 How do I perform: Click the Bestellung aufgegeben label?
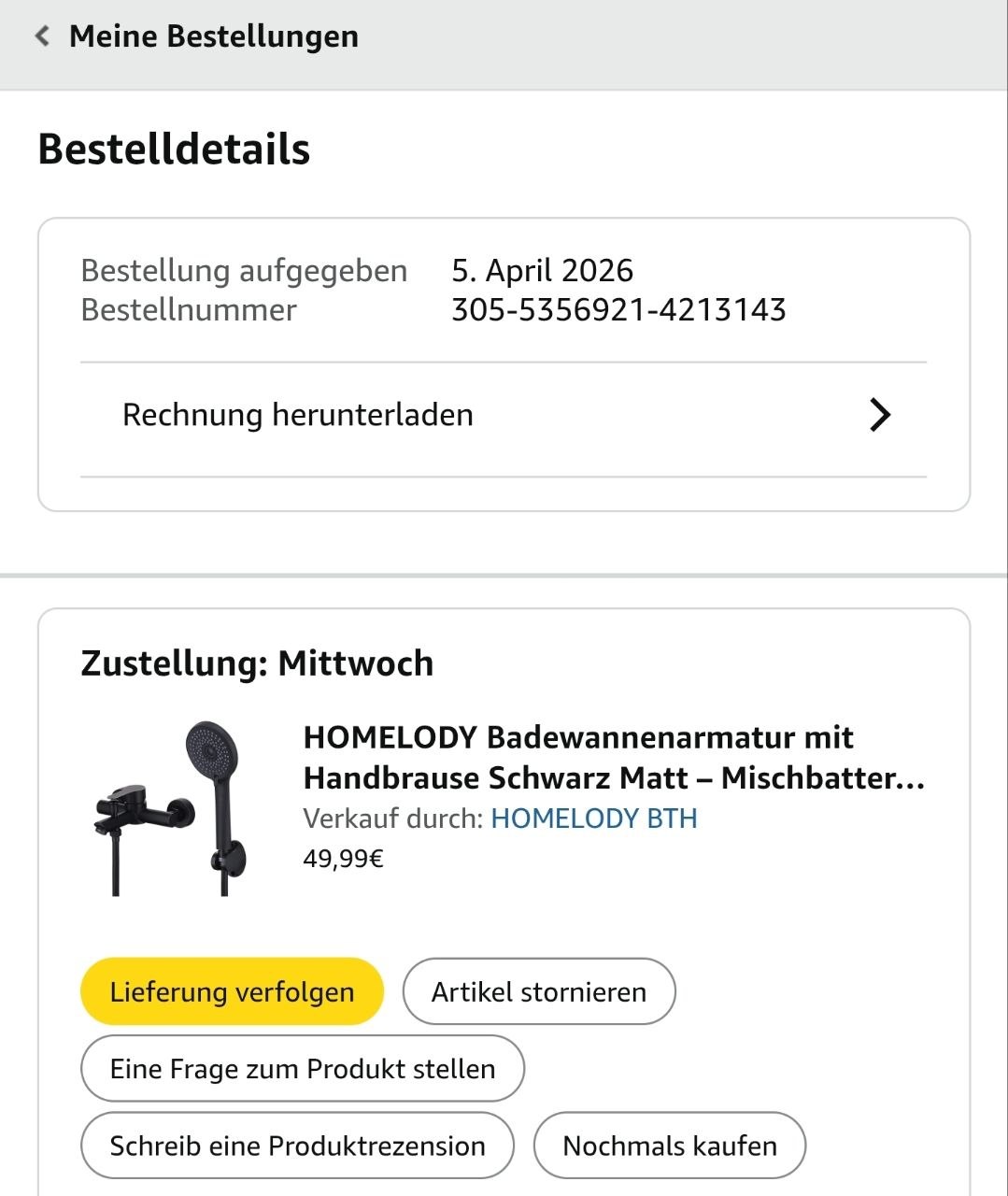tap(244, 271)
